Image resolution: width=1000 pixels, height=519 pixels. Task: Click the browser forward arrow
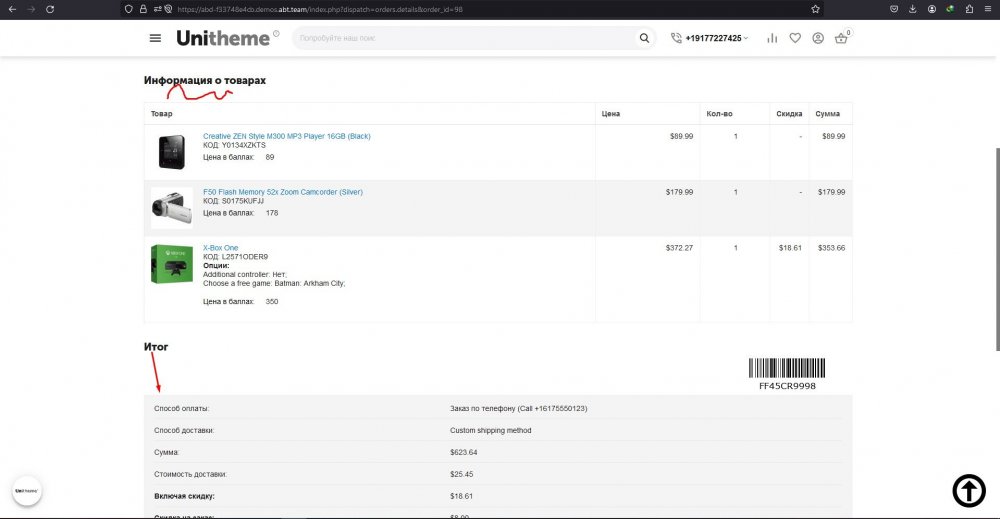pos(31,10)
